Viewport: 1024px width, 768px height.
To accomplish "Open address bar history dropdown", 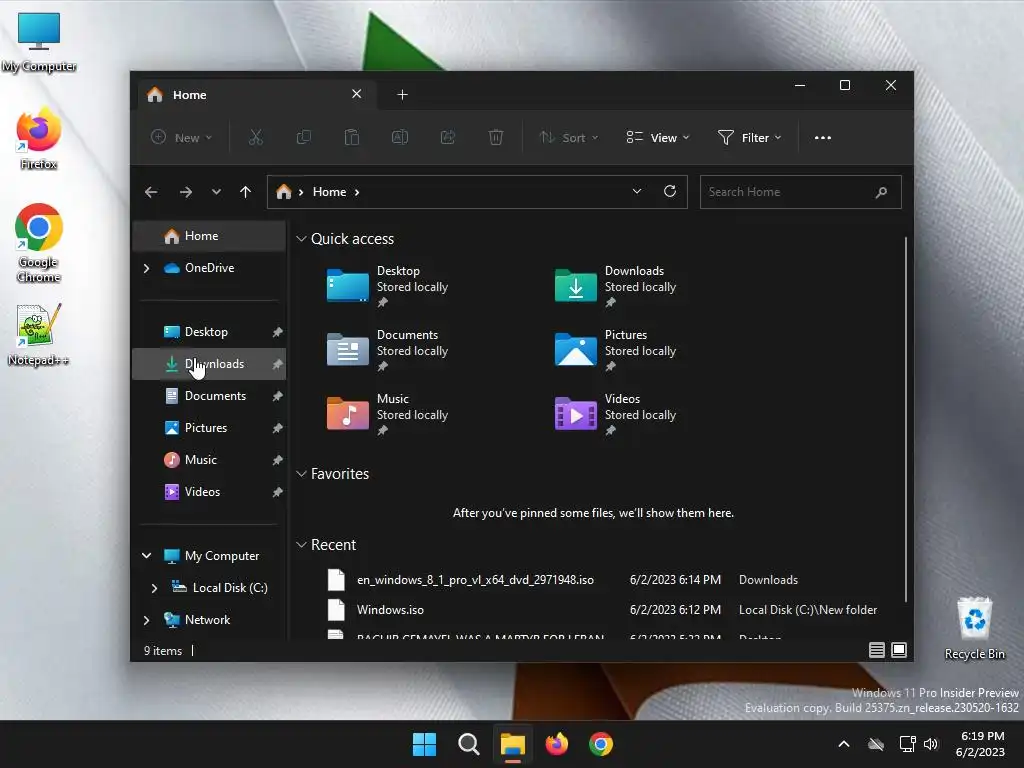I will click(x=637, y=191).
